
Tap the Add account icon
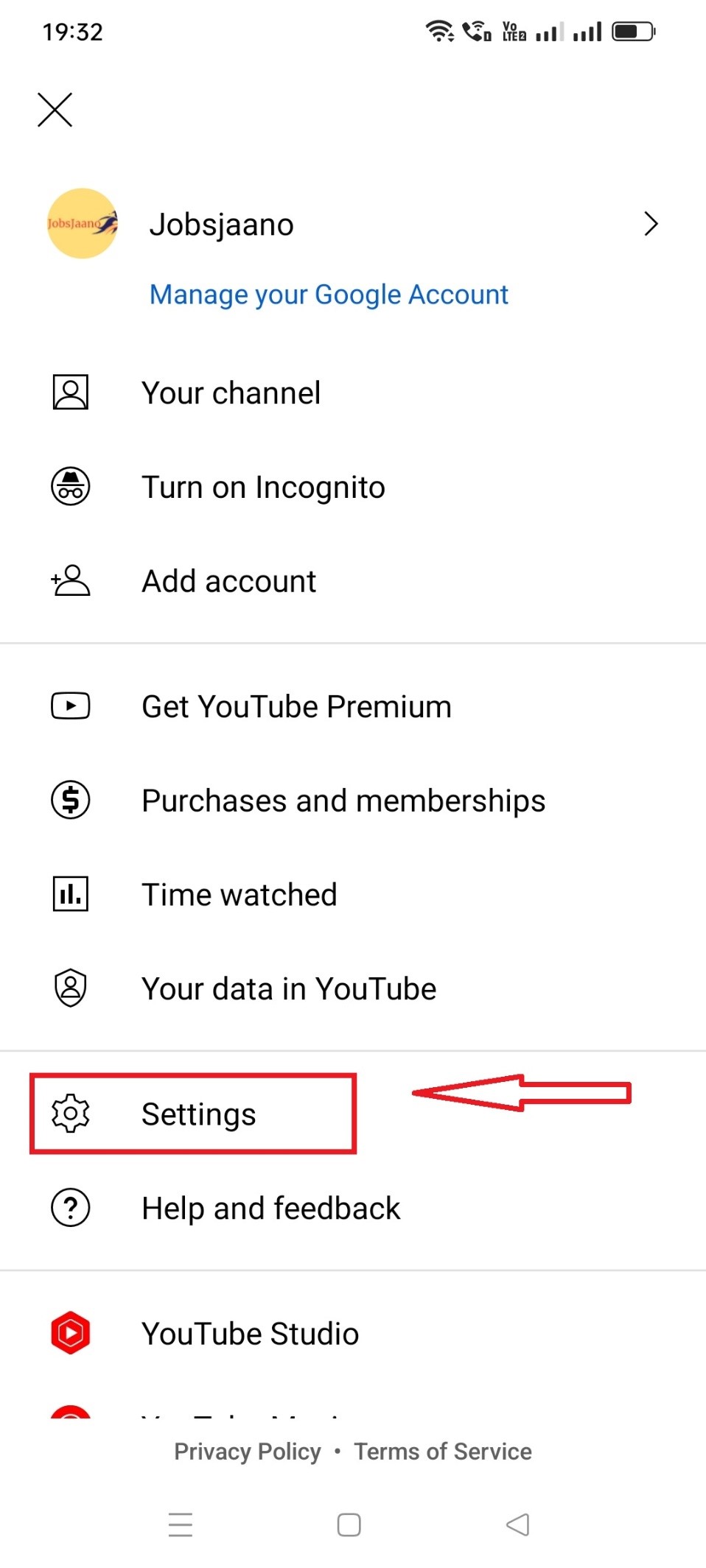click(x=71, y=581)
